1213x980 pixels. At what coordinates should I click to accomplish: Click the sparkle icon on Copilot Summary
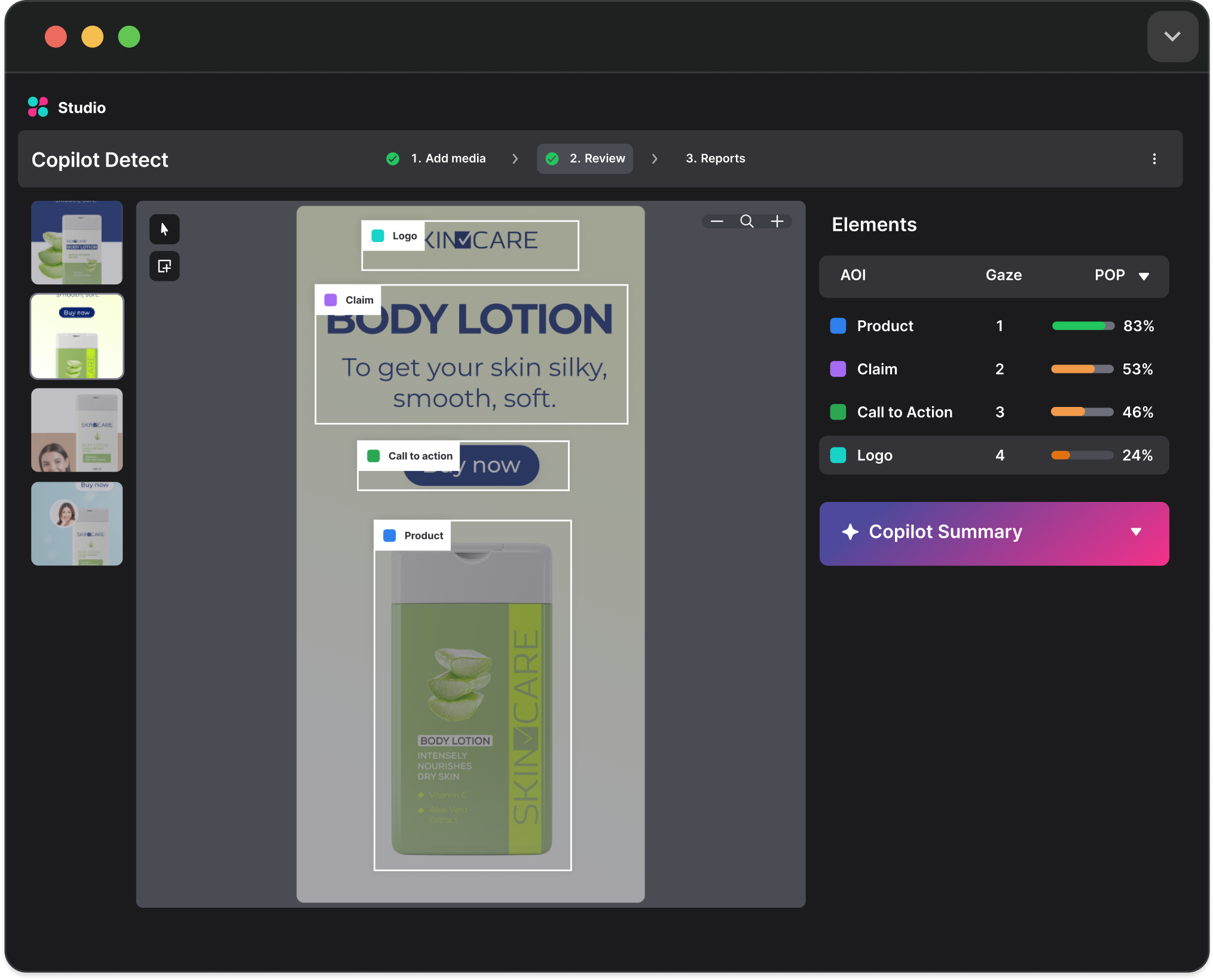[x=851, y=532]
